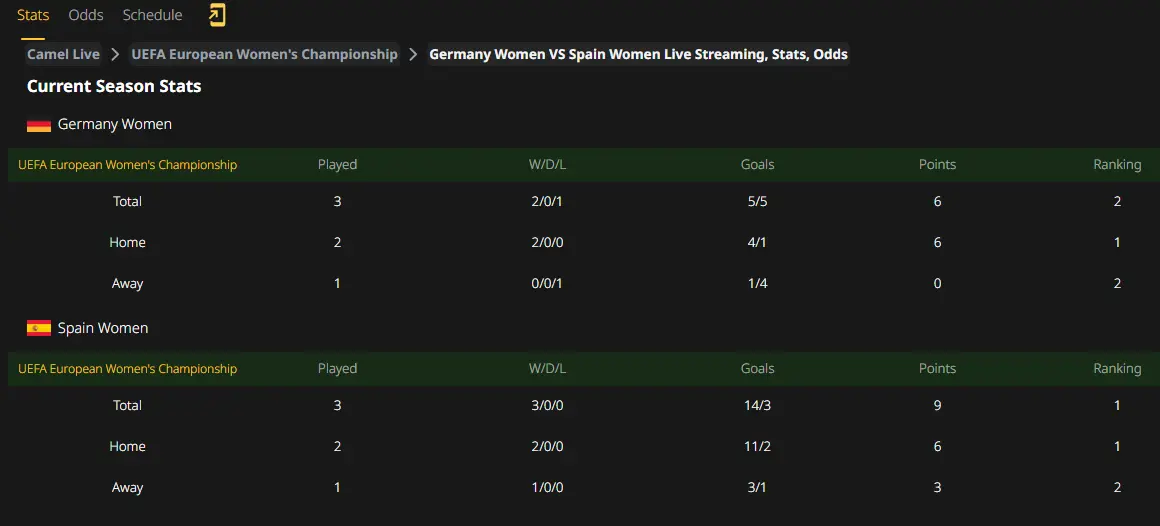The image size is (1160, 526).
Task: Click Germany Women VS Spain Women breadcrumb
Action: click(x=638, y=54)
